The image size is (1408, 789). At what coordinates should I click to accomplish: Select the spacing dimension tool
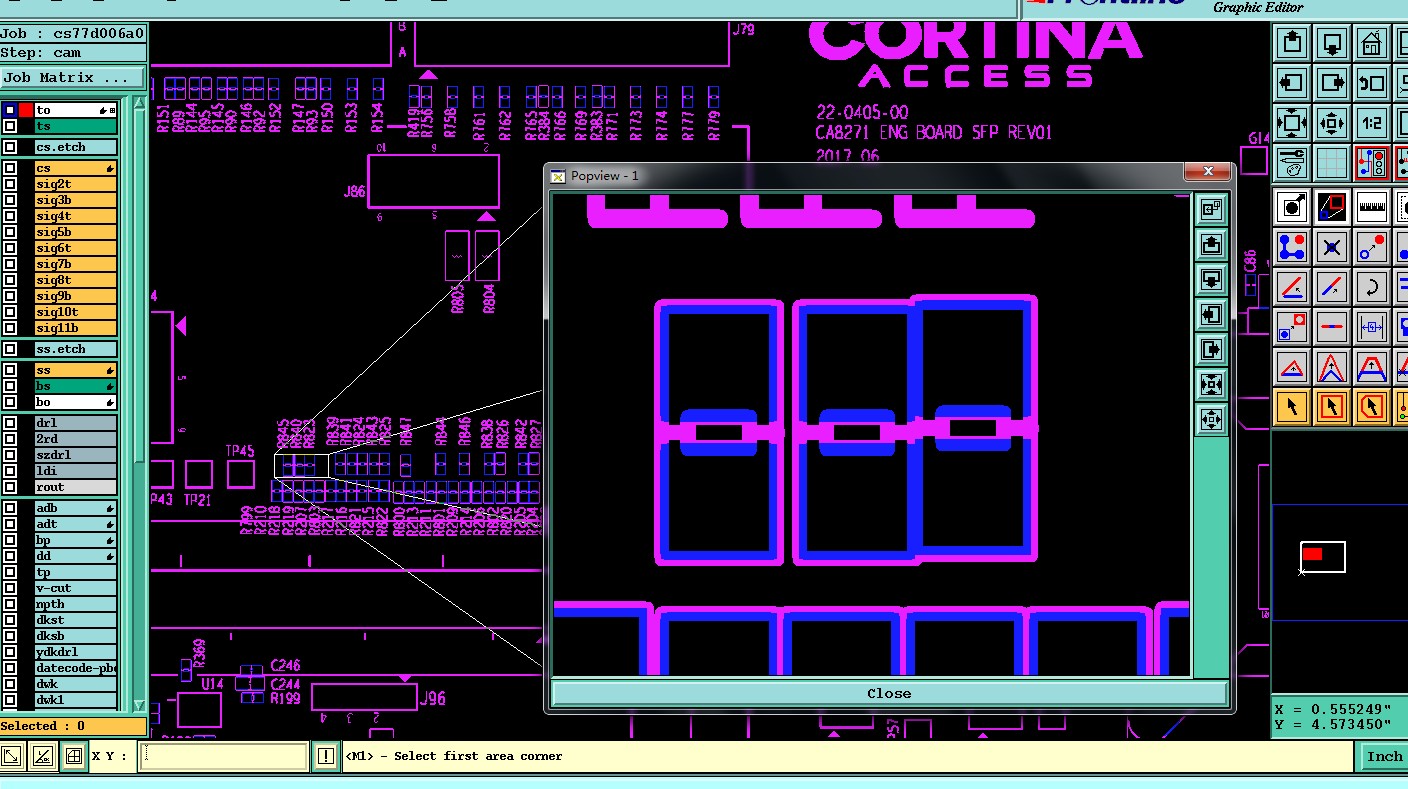pos(1372,327)
